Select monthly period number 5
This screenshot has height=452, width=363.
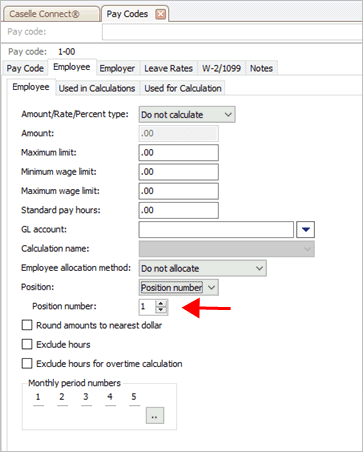[x=134, y=398]
